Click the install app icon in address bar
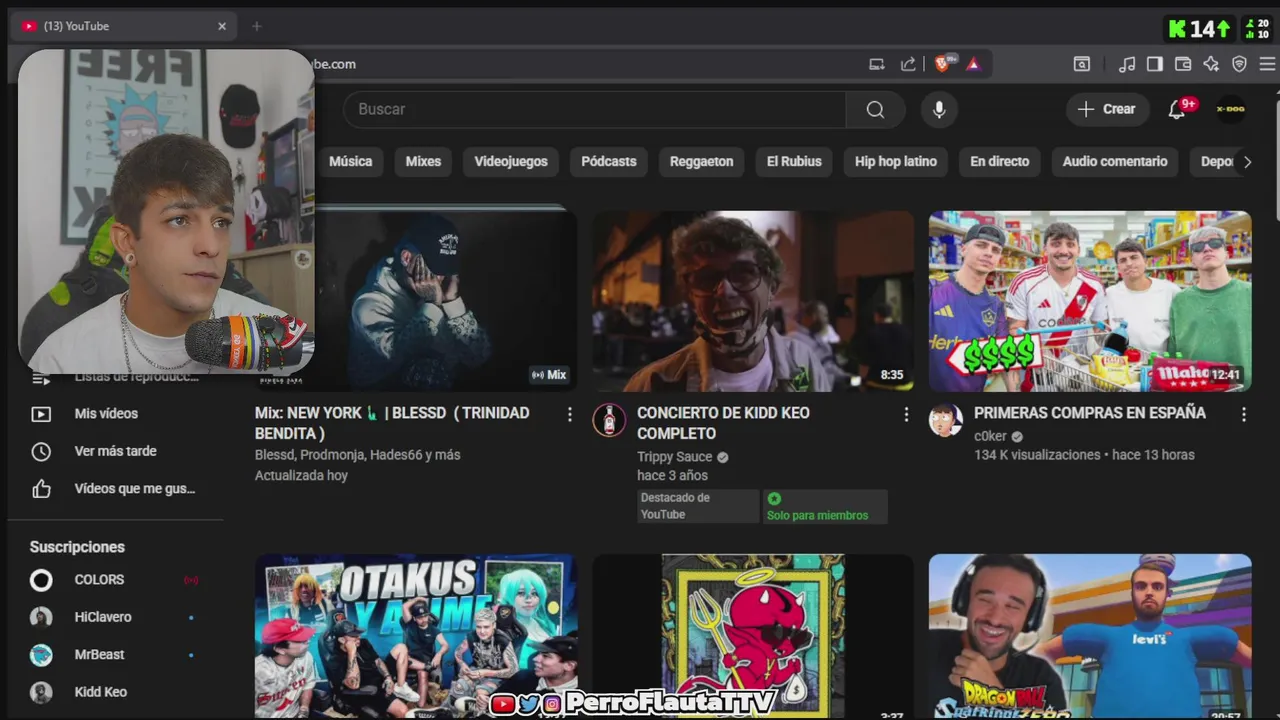This screenshot has width=1280, height=720. (877, 64)
